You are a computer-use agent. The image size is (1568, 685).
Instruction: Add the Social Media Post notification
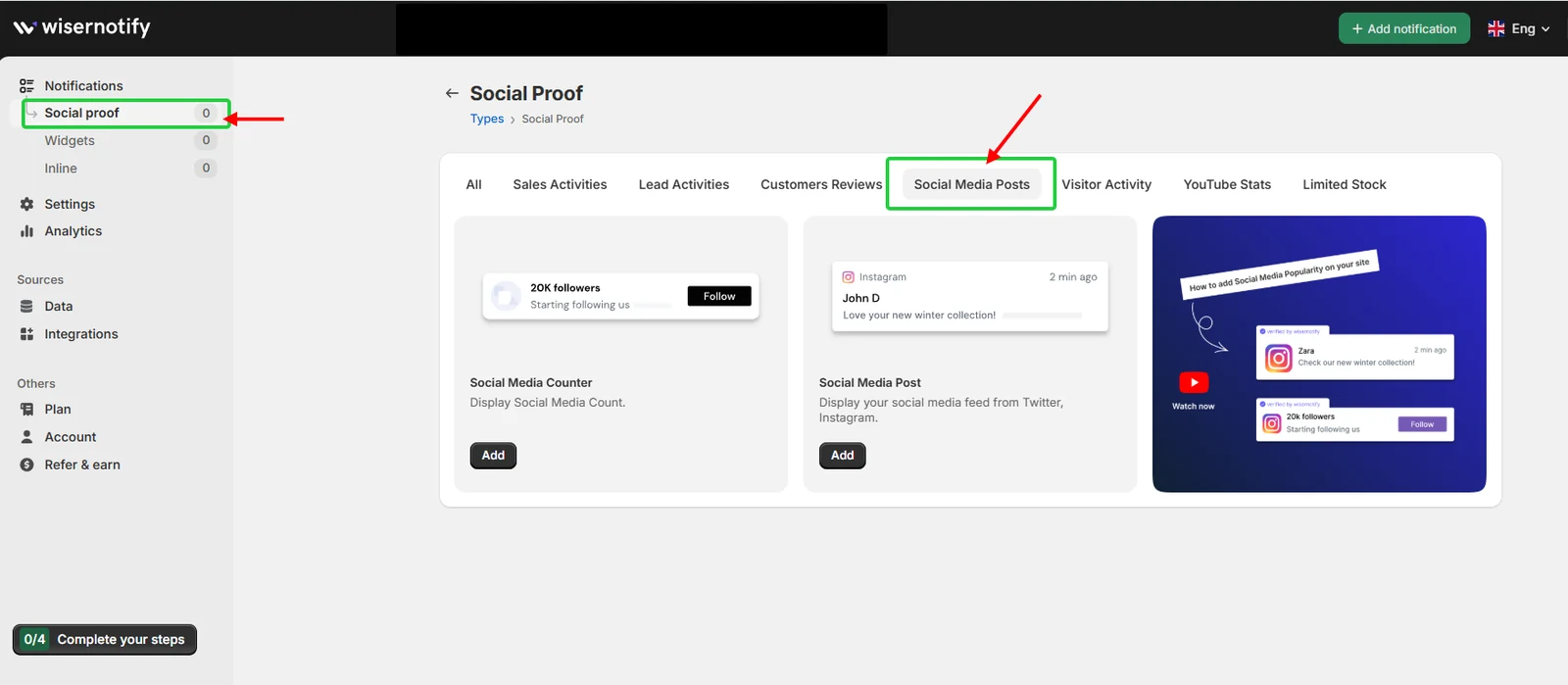click(x=843, y=456)
